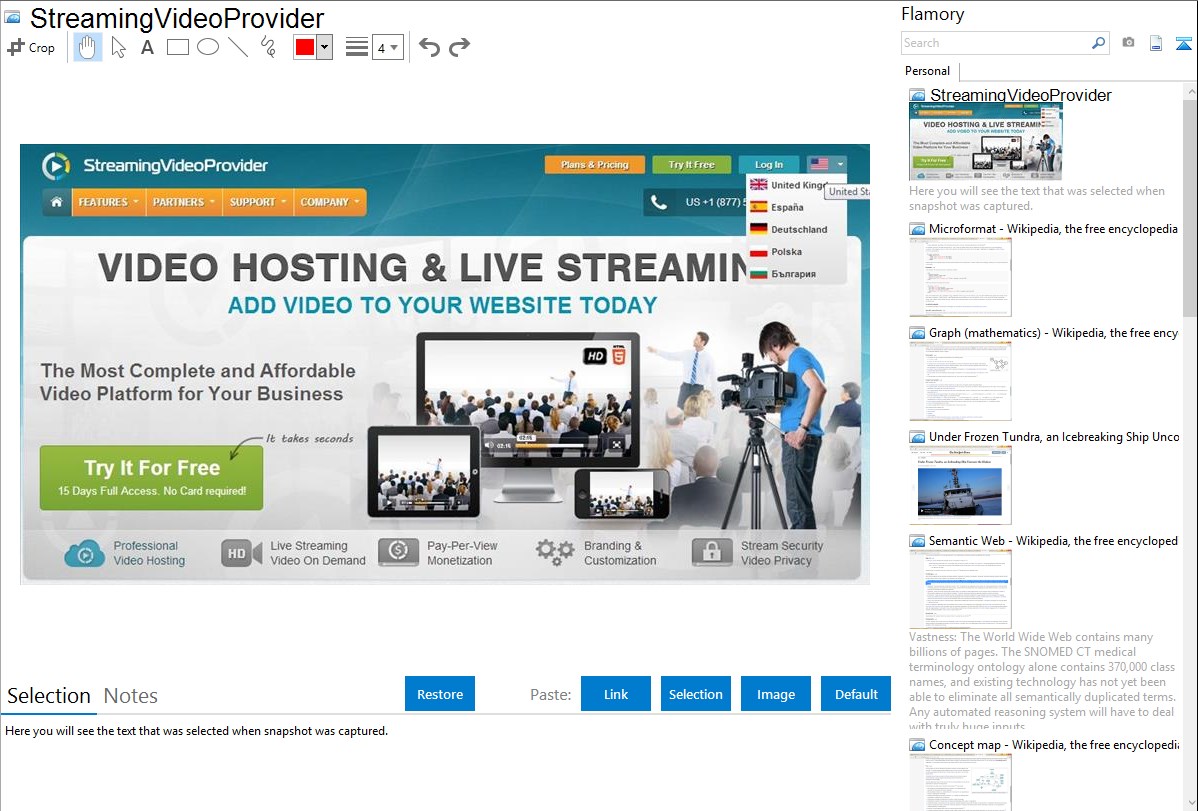Choose Deutschland from language list
The height and width of the screenshot is (811, 1198).
pos(788,229)
